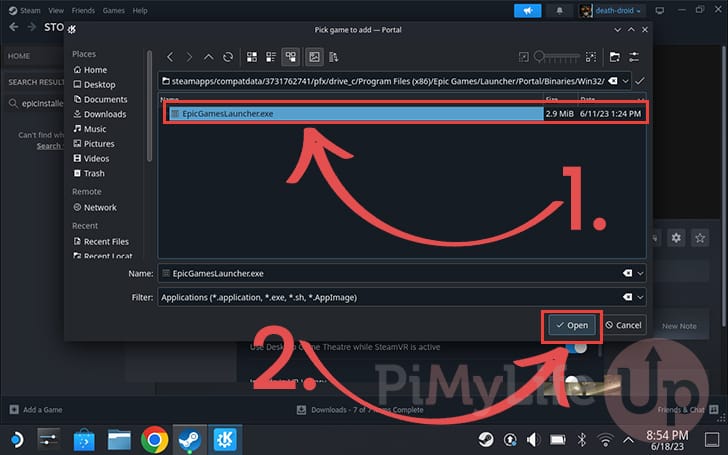Viewport: 728px width, 455px height.
Task: Click the Cancel button
Action: 624,325
